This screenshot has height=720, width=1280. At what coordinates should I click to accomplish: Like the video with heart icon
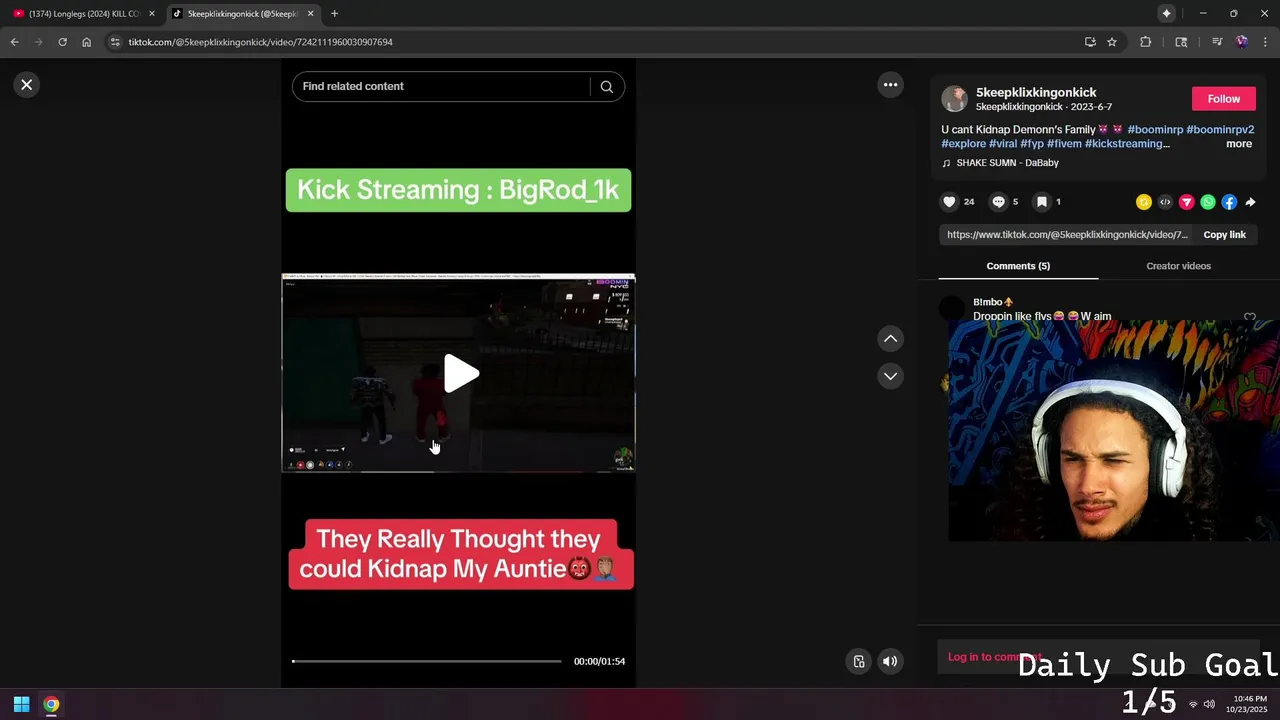[949, 202]
